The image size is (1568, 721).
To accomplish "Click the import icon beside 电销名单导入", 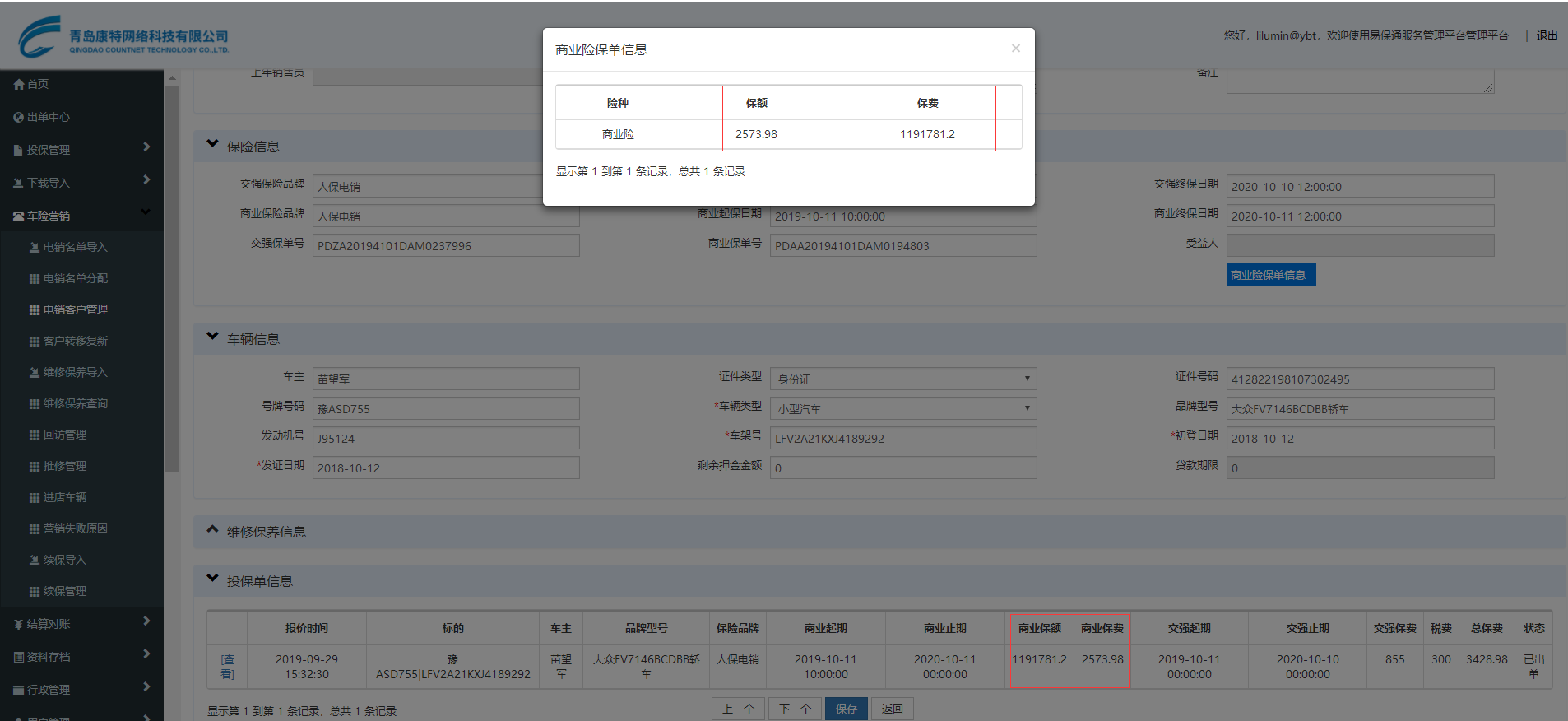I will click(x=35, y=247).
